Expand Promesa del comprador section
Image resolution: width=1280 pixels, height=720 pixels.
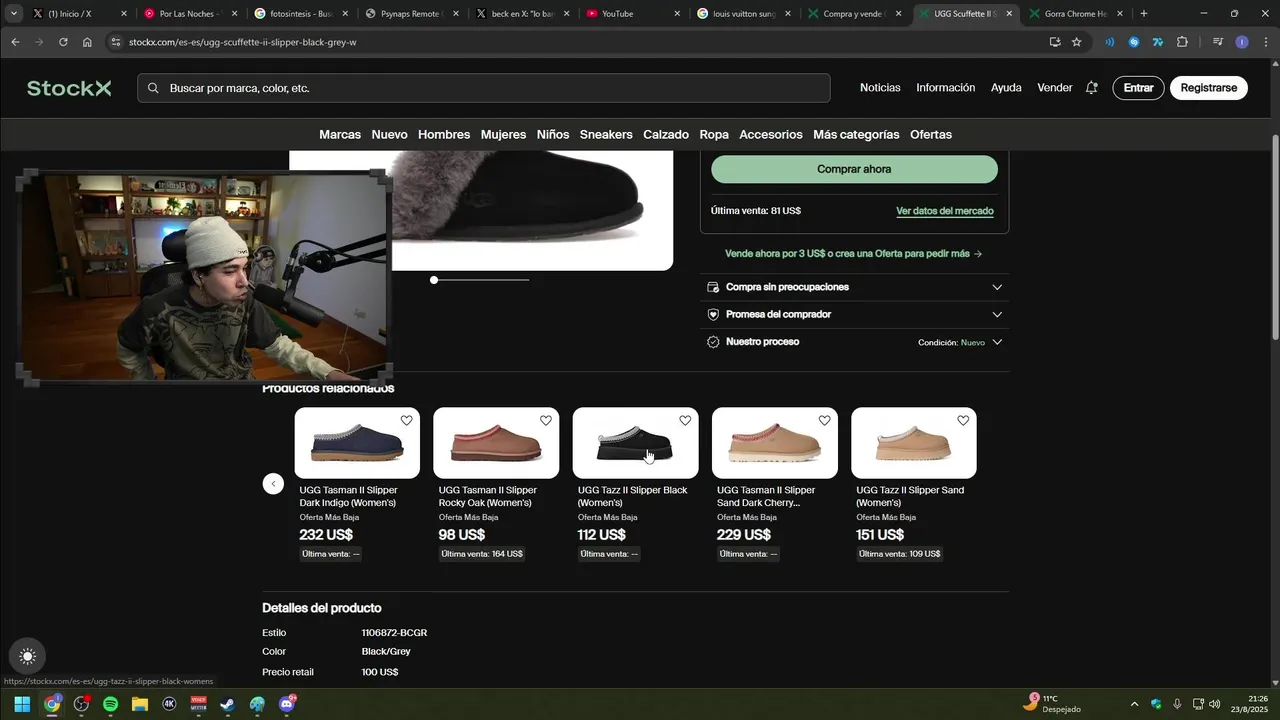click(x=854, y=314)
